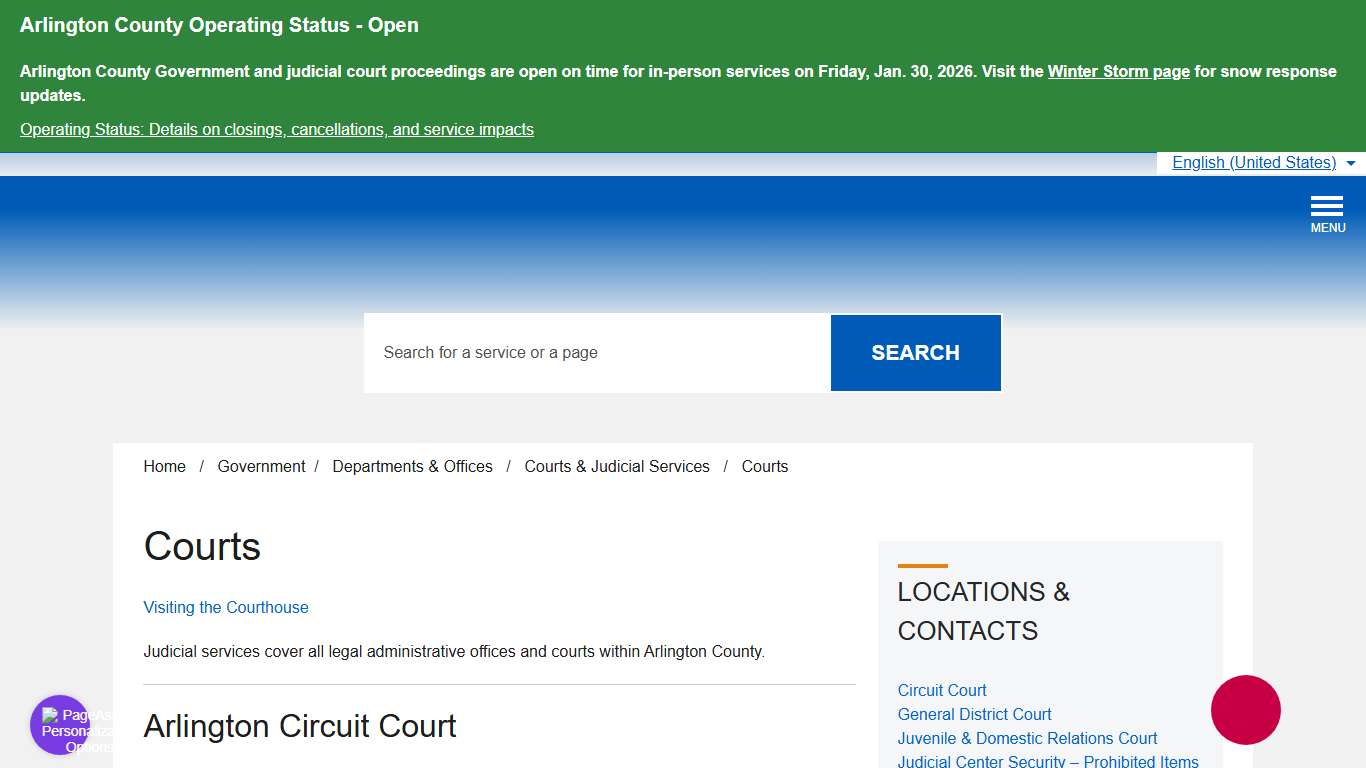Click the English (United States) text link
This screenshot has width=1366, height=768.
pos(1254,162)
